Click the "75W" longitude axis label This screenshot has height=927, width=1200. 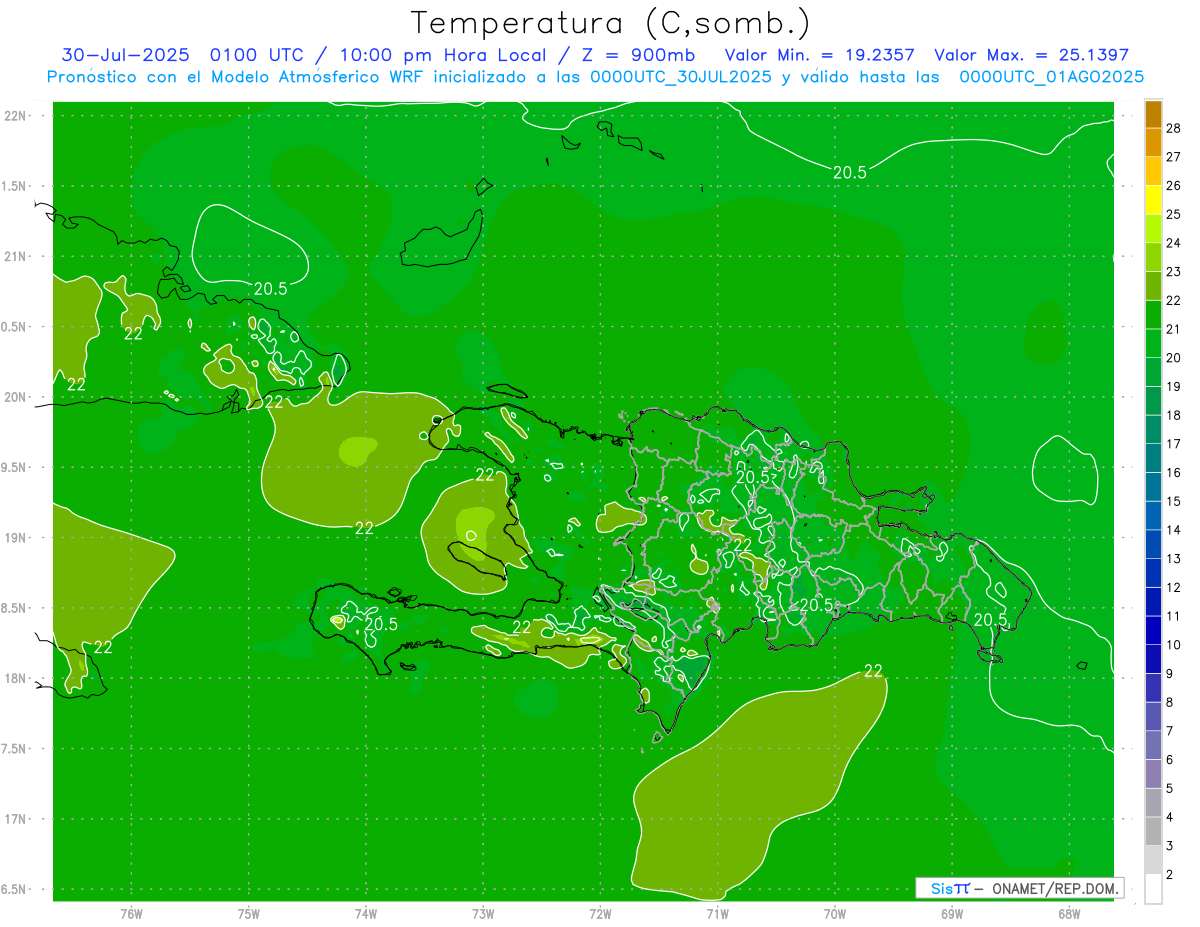coord(248,913)
